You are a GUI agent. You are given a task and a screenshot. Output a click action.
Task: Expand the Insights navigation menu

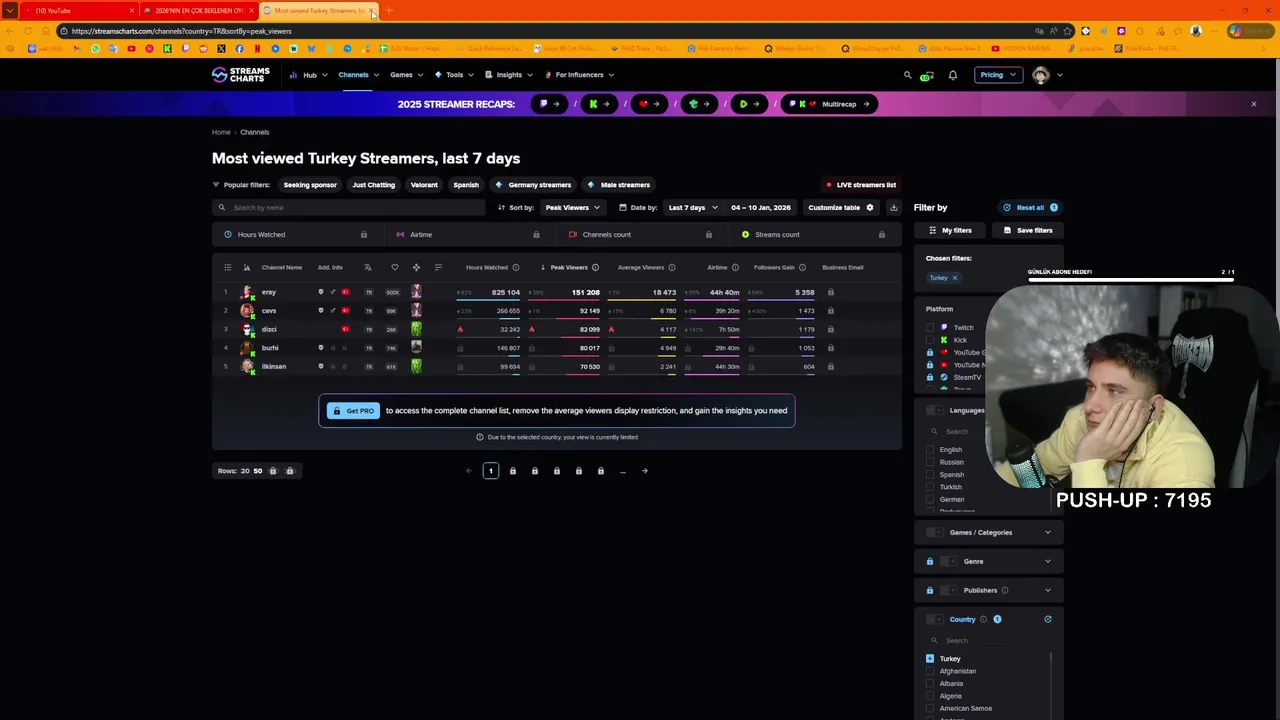(x=509, y=75)
